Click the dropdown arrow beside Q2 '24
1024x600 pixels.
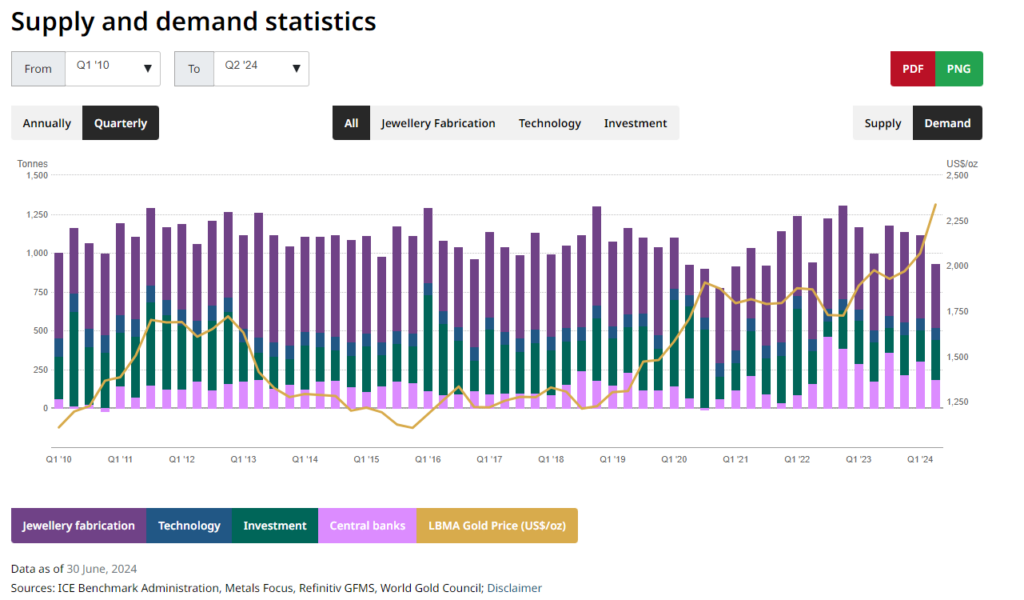[x=297, y=68]
